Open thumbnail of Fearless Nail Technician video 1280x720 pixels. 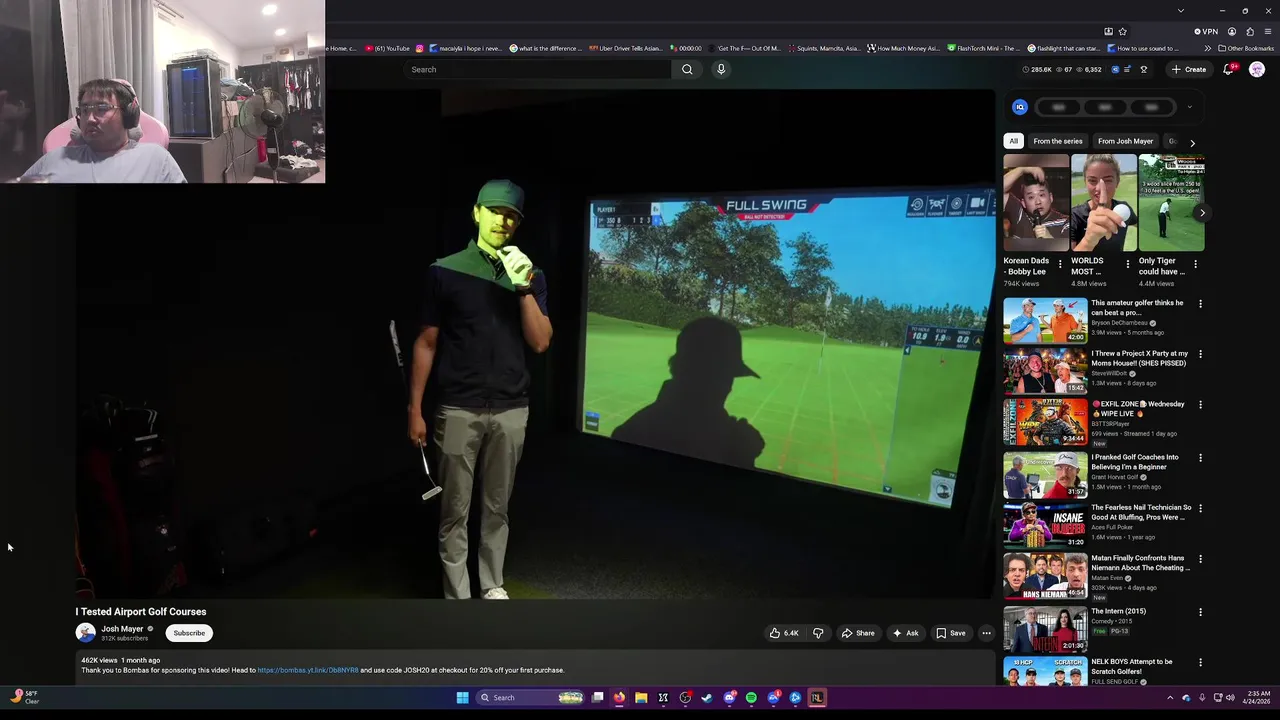1045,525
